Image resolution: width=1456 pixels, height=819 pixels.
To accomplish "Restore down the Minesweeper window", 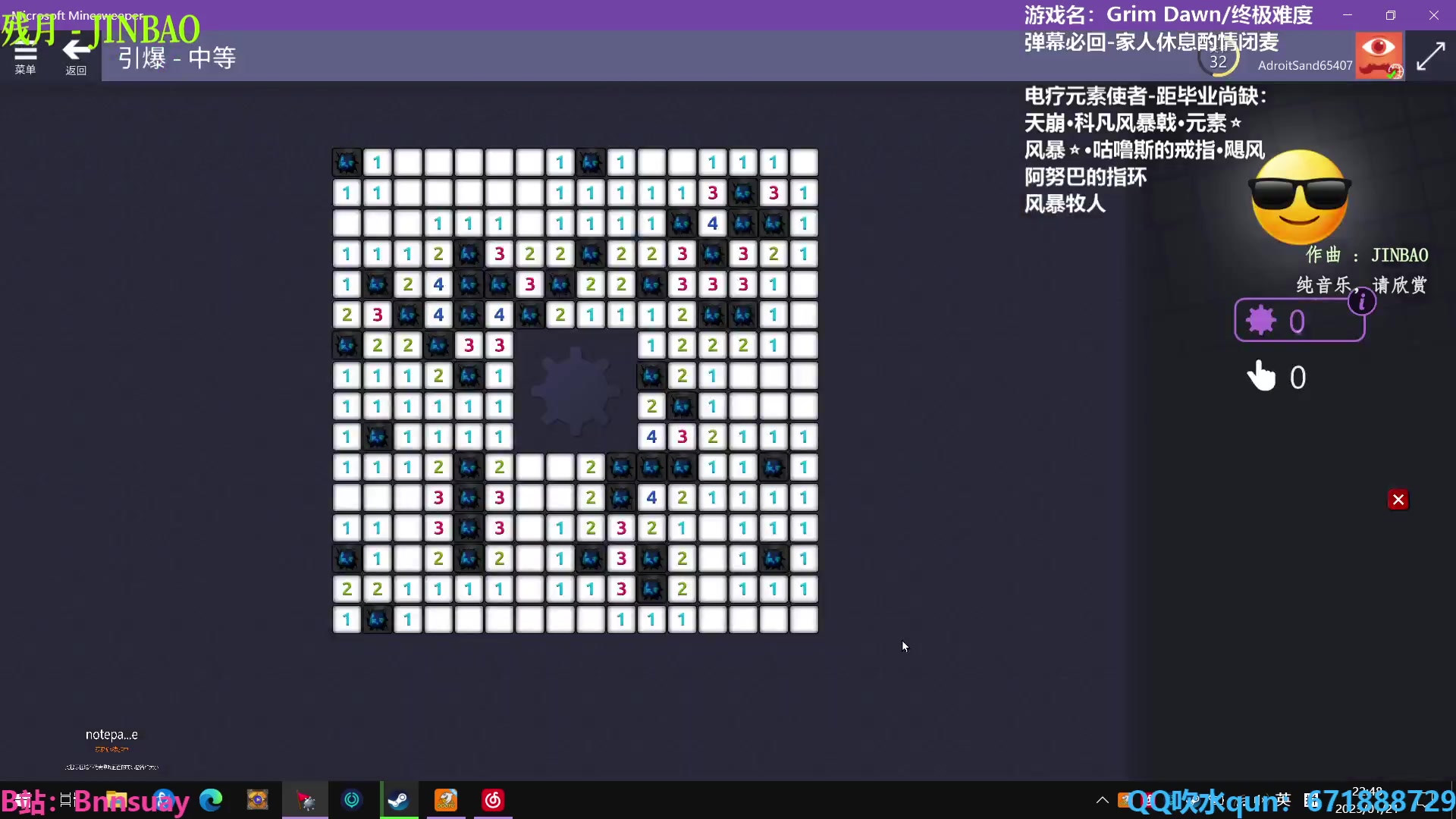I will coord(1391,14).
